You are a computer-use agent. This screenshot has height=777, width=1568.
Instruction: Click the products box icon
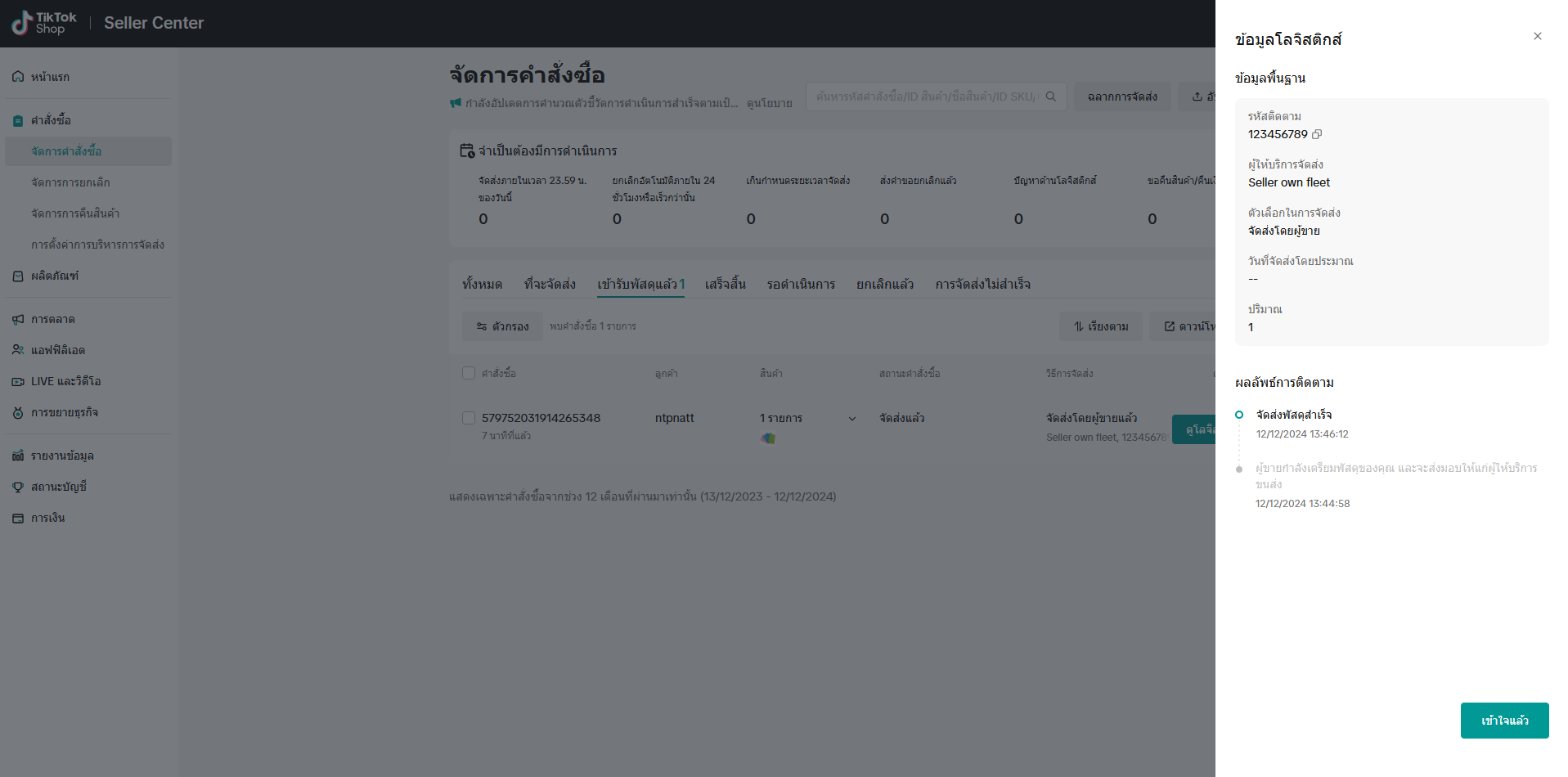[18, 276]
